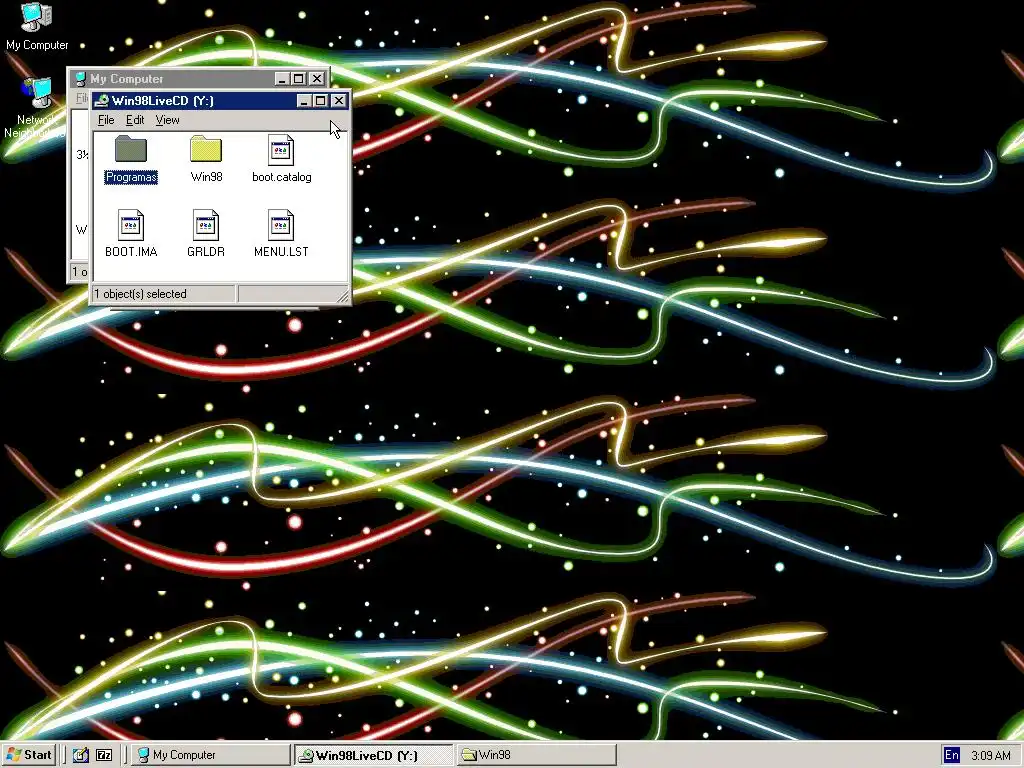Click the Programas folder label
Screen dimensions: 1024x768
[x=131, y=177]
